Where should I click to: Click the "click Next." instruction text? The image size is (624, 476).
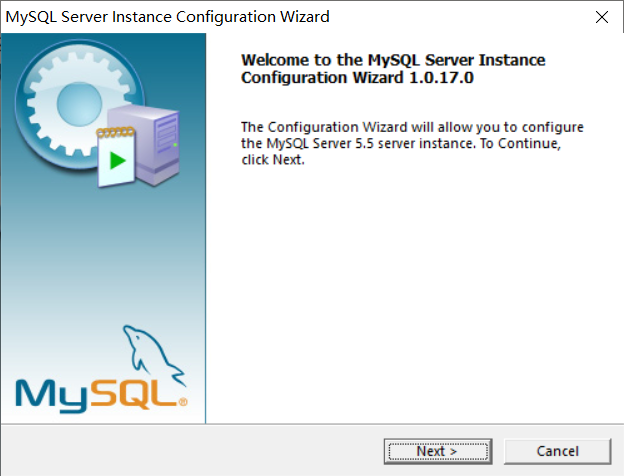pos(273,160)
